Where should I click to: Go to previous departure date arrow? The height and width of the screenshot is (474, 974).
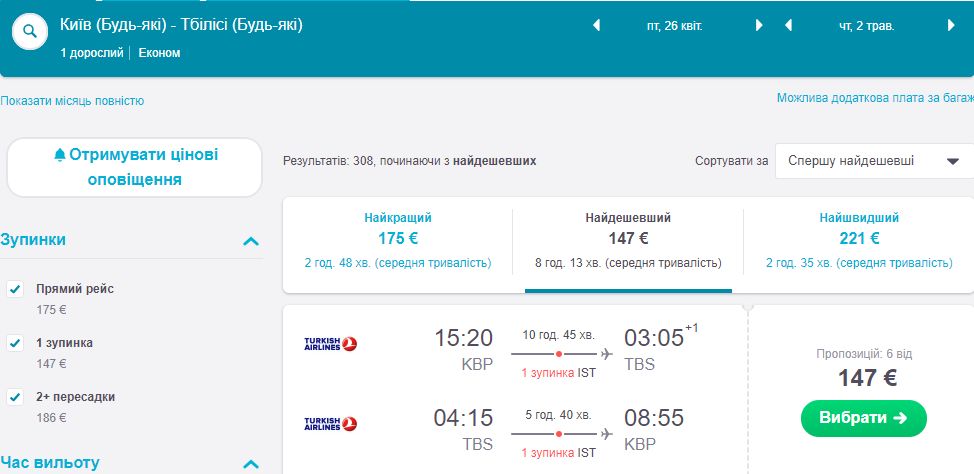[597, 26]
